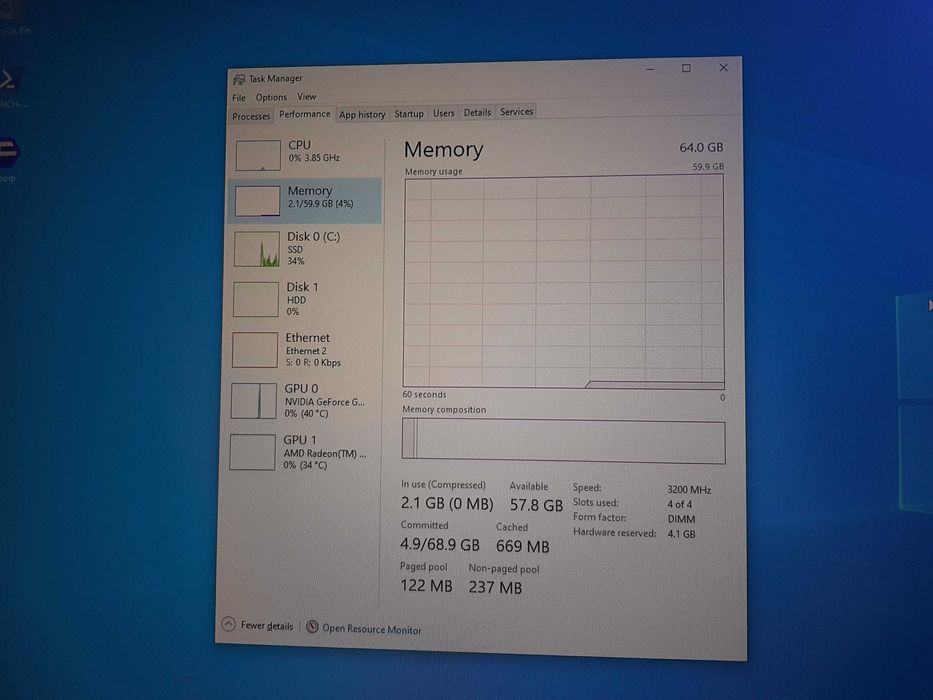This screenshot has width=933, height=700.
Task: Open Resource Monitor link
Action: (x=371, y=629)
